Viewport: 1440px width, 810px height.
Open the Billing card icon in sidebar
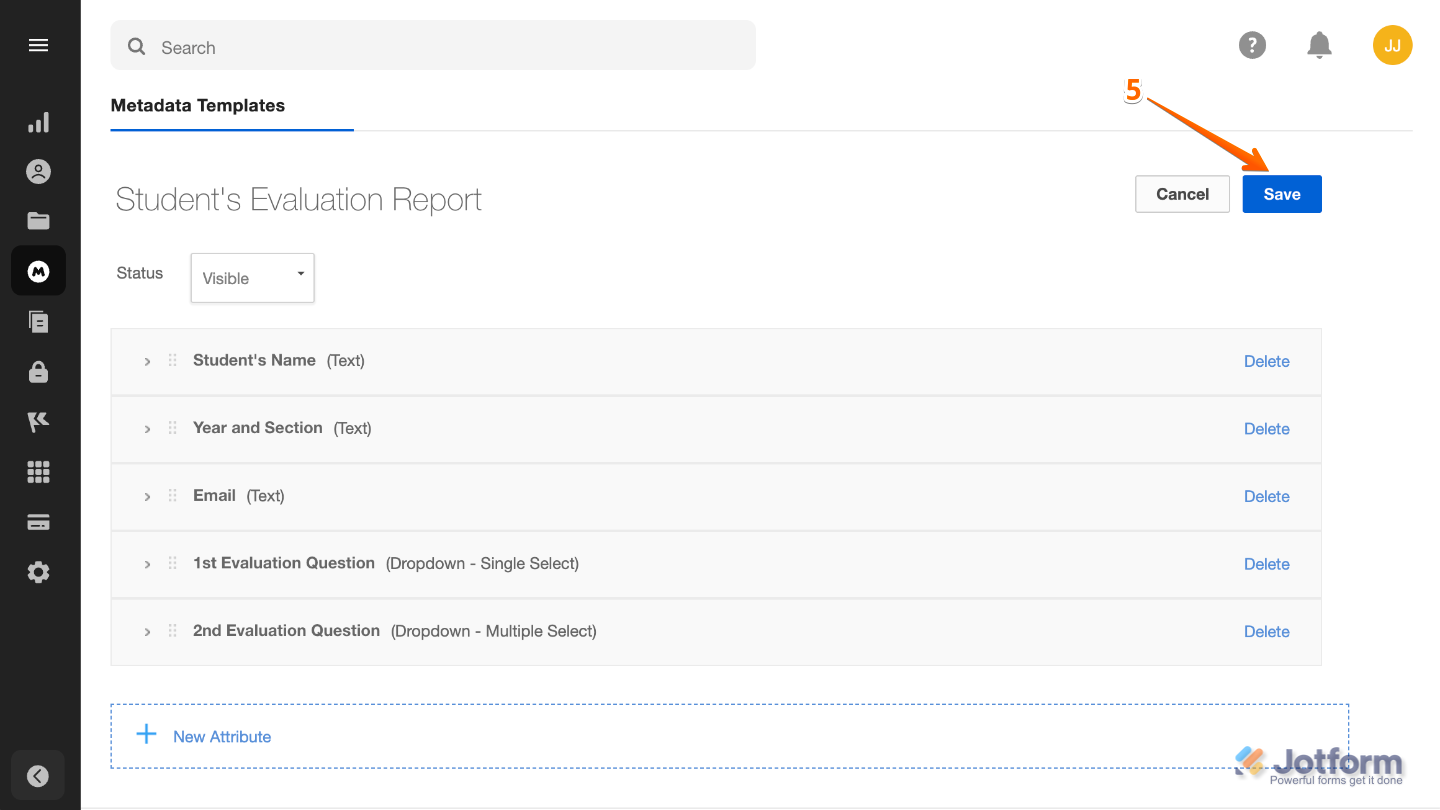38,521
